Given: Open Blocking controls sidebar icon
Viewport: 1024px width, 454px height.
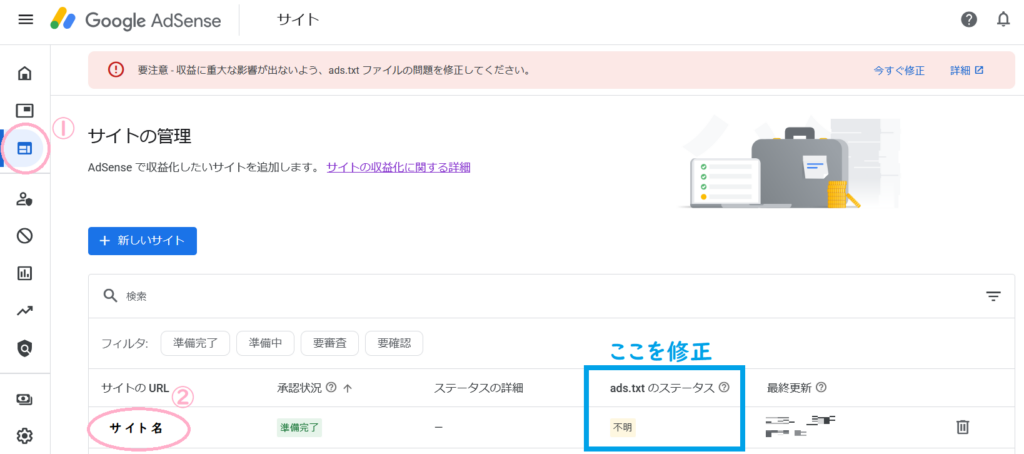Looking at the screenshot, I should coord(25,236).
